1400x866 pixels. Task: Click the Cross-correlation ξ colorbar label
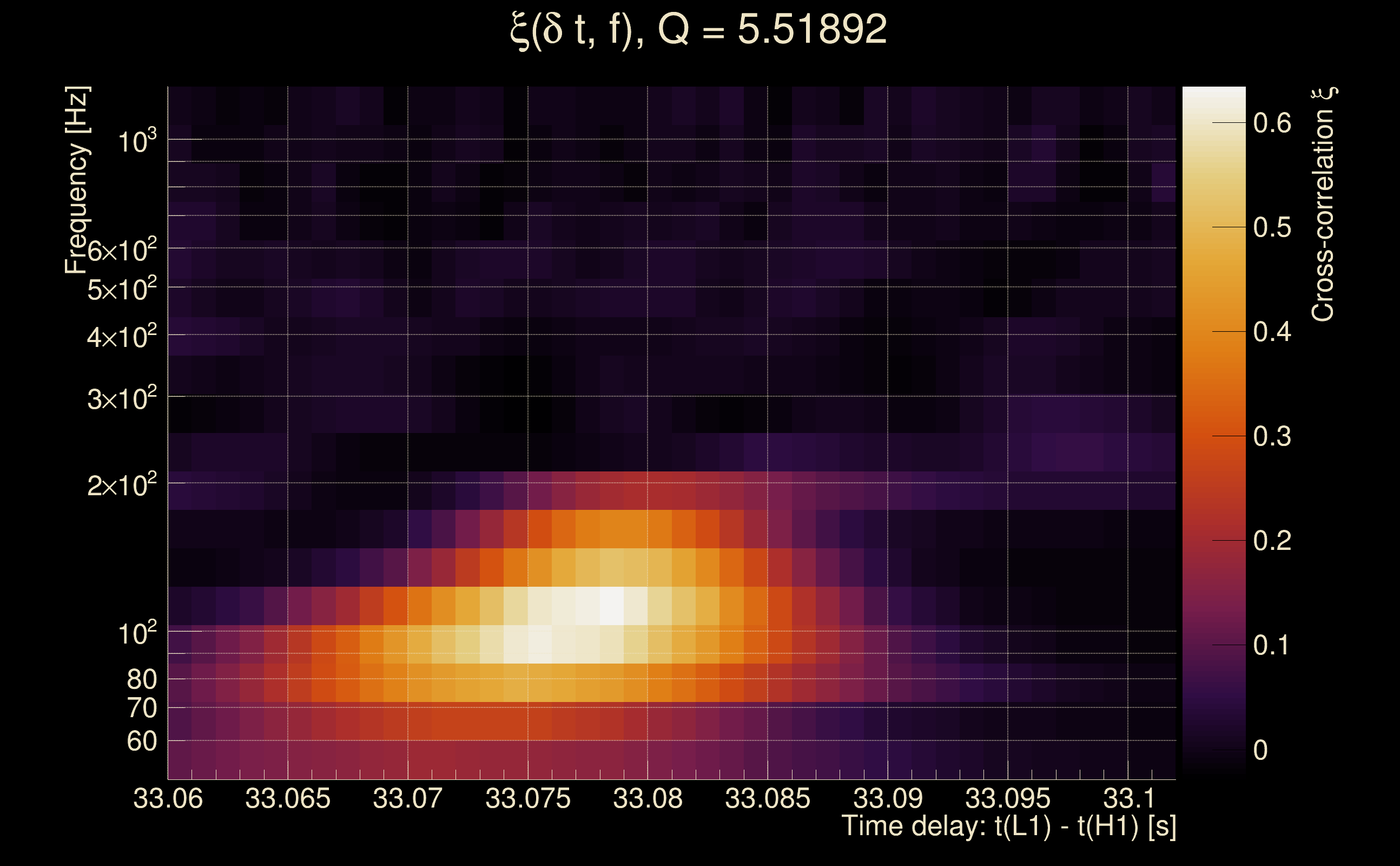click(1323, 205)
